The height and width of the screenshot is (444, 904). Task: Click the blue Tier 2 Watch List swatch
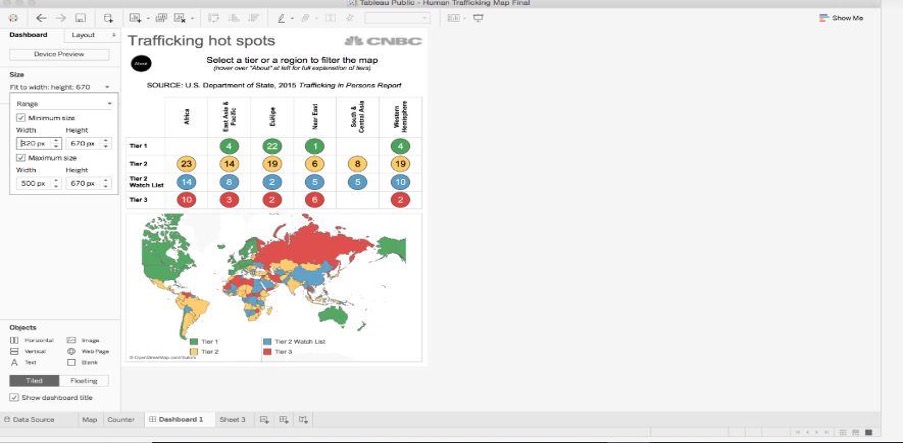click(267, 341)
